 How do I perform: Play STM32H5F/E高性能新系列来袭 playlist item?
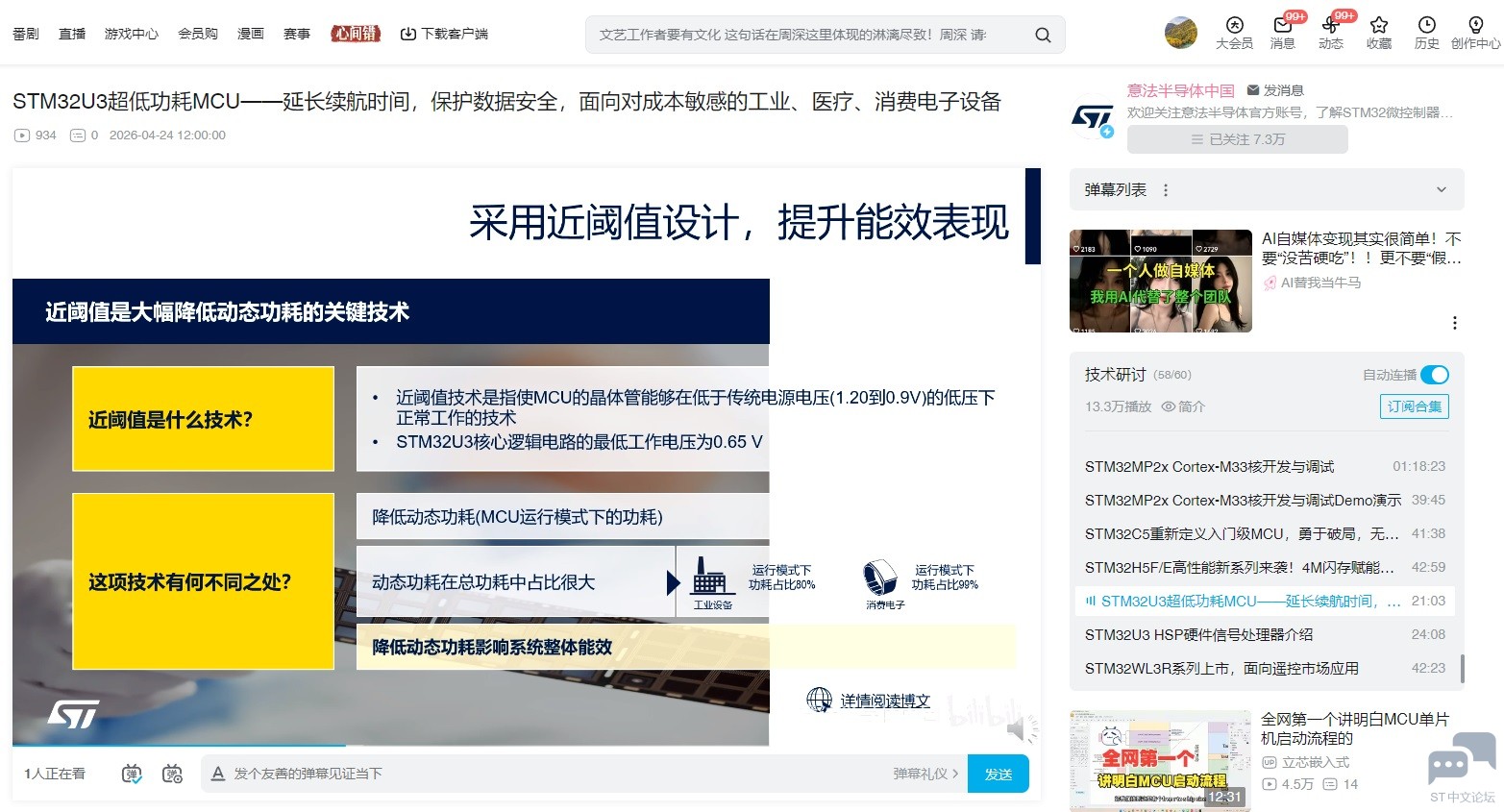[x=1265, y=567]
